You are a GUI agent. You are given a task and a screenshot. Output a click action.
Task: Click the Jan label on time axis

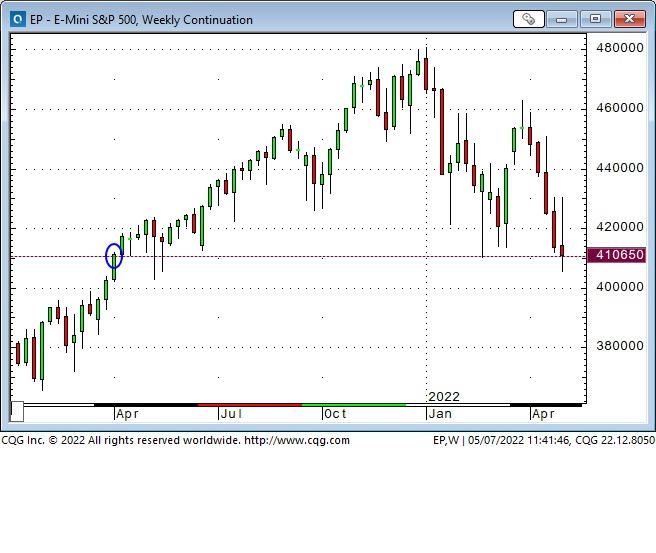440,414
